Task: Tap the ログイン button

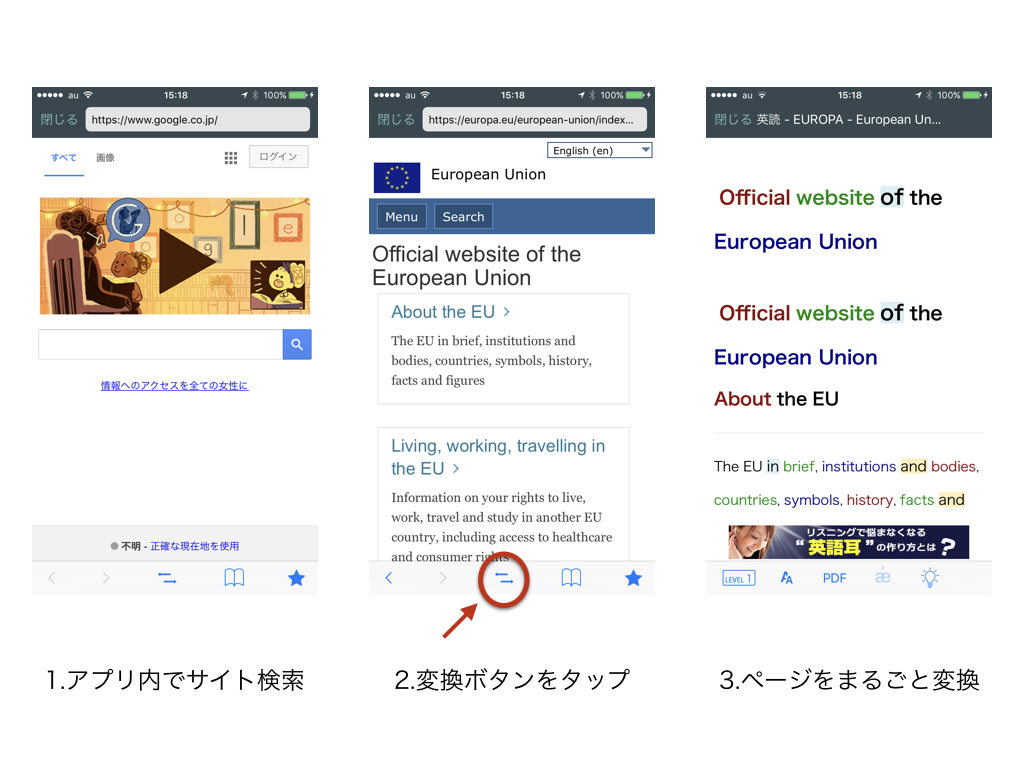Action: coord(278,157)
